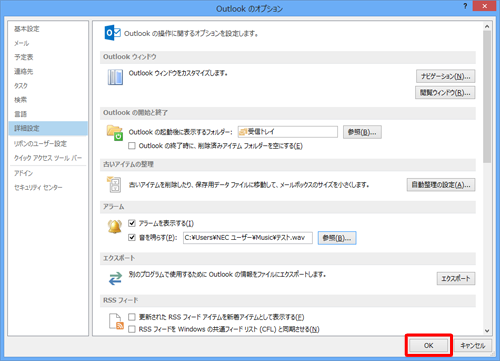This screenshot has width=500, height=361.
Task: Open the アドイン category
Action: coord(48,173)
